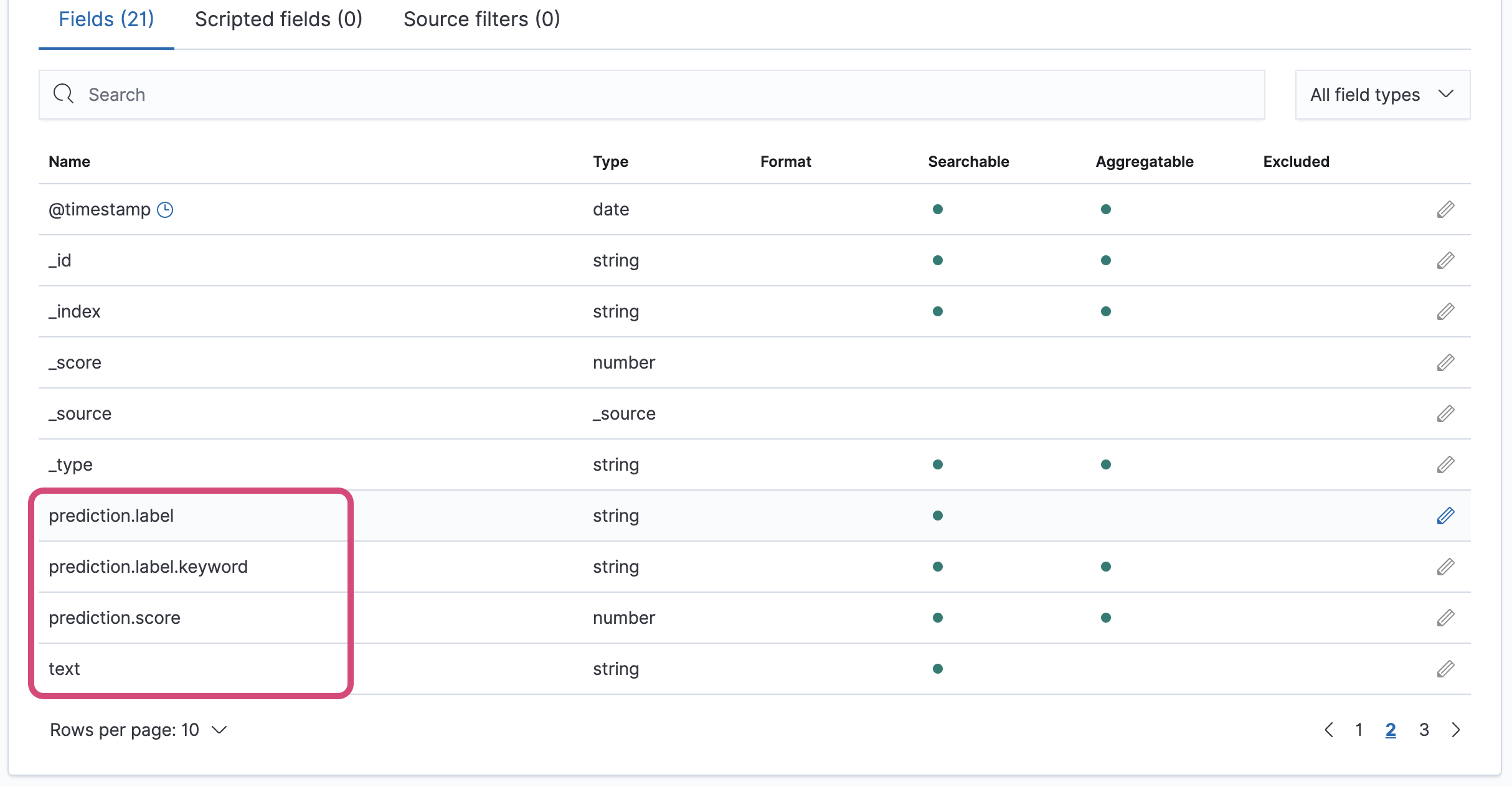Click the Excluded column header

(x=1296, y=162)
